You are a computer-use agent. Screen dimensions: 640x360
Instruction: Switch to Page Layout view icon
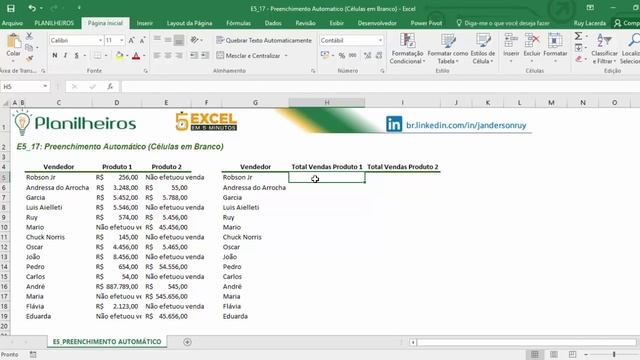[553, 354]
